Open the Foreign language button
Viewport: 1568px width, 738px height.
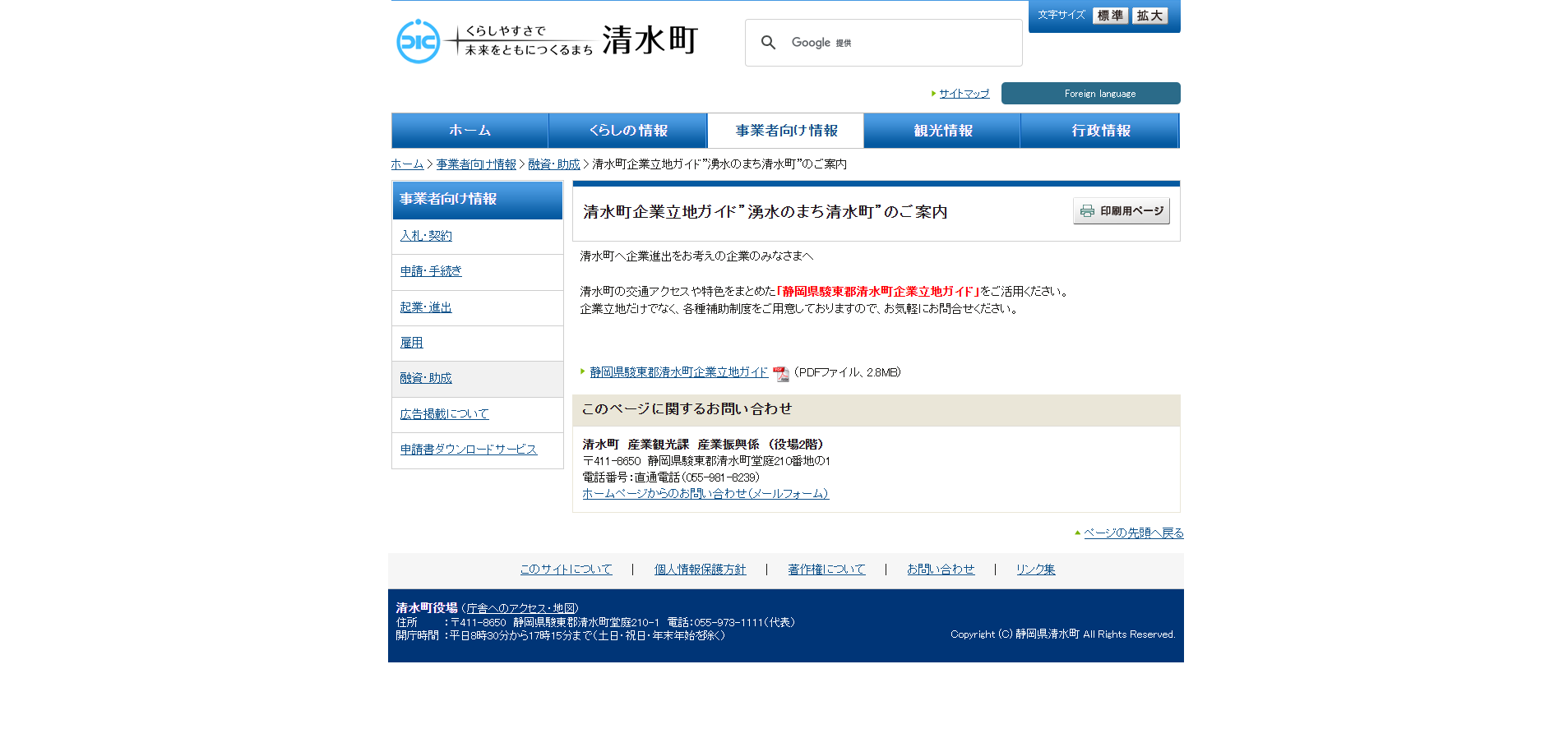(1090, 94)
